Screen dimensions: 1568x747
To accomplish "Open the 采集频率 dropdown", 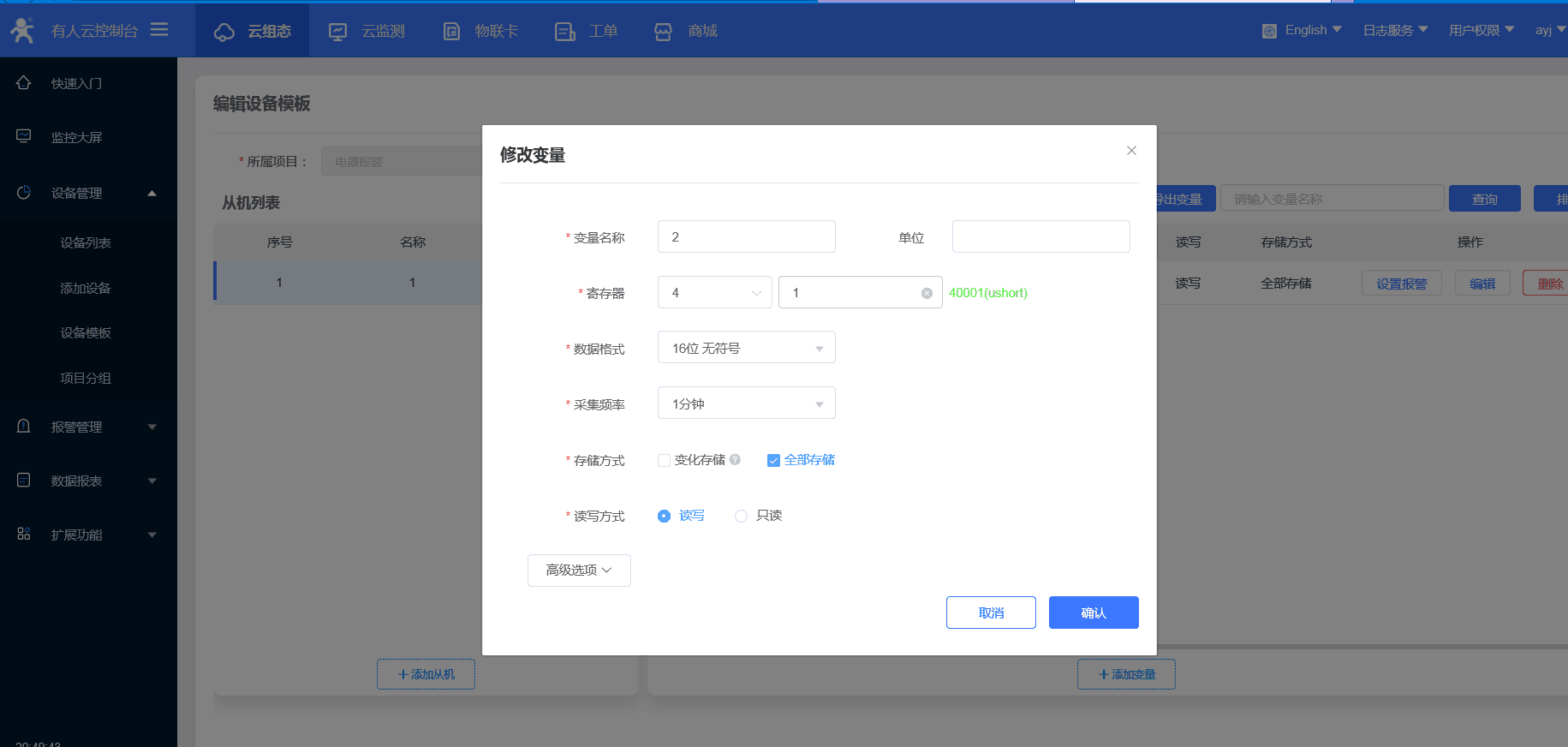I will pos(746,403).
